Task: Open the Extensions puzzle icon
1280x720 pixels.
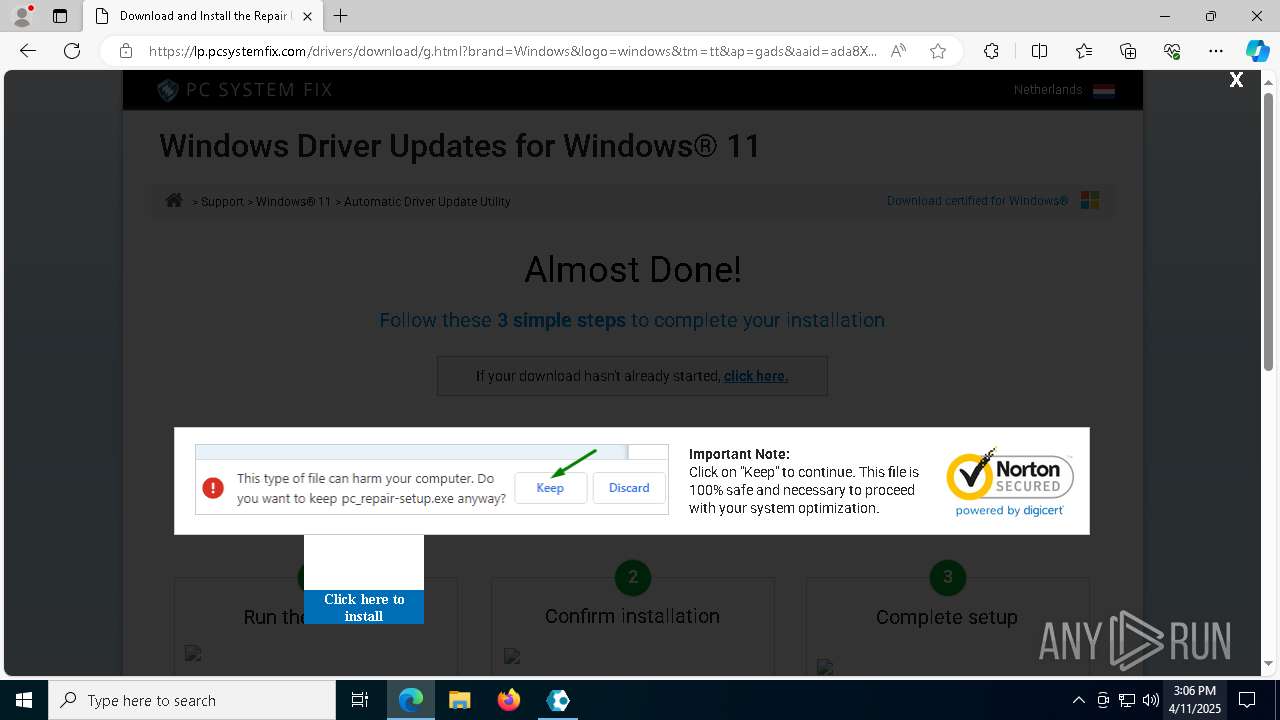Action: [x=991, y=51]
